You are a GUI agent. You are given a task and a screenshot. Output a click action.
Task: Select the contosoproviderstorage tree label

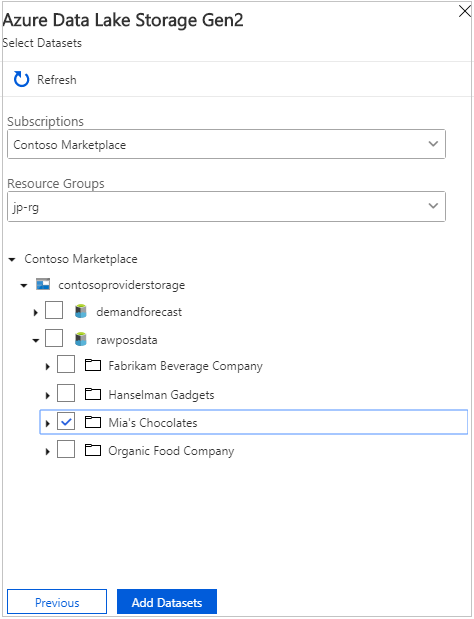(x=122, y=285)
